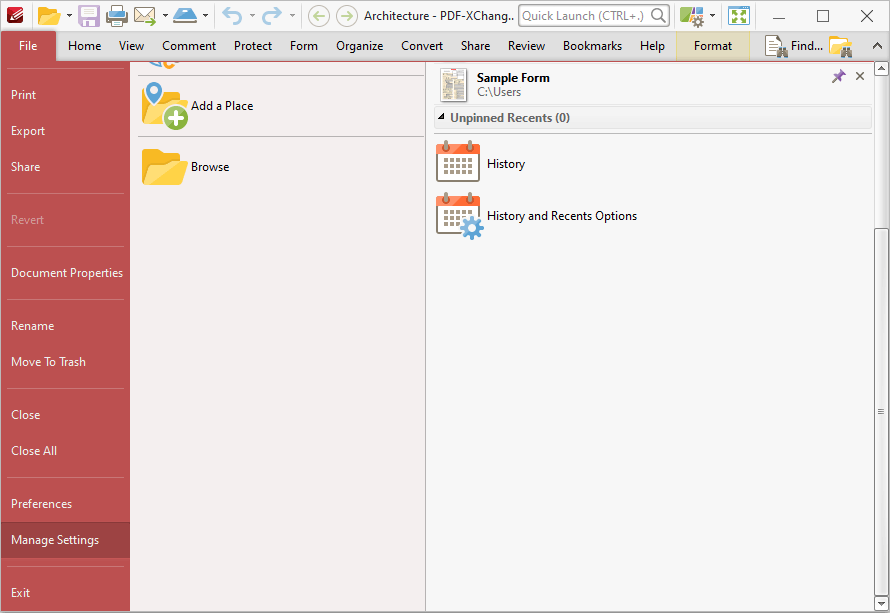This screenshot has width=890, height=613.
Task: Choose Move To Trash in the File menu
Action: click(65, 362)
